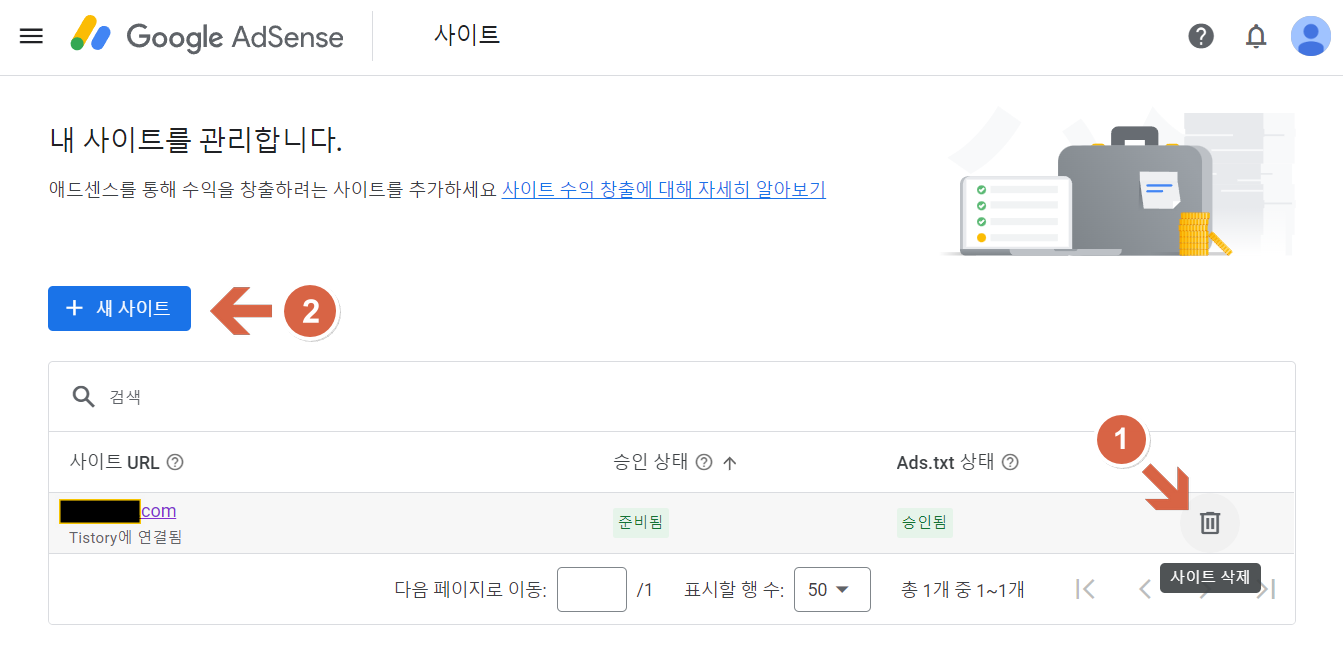Open AdSense help via question mark icon
This screenshot has width=1343, height=645.
pos(1200,36)
